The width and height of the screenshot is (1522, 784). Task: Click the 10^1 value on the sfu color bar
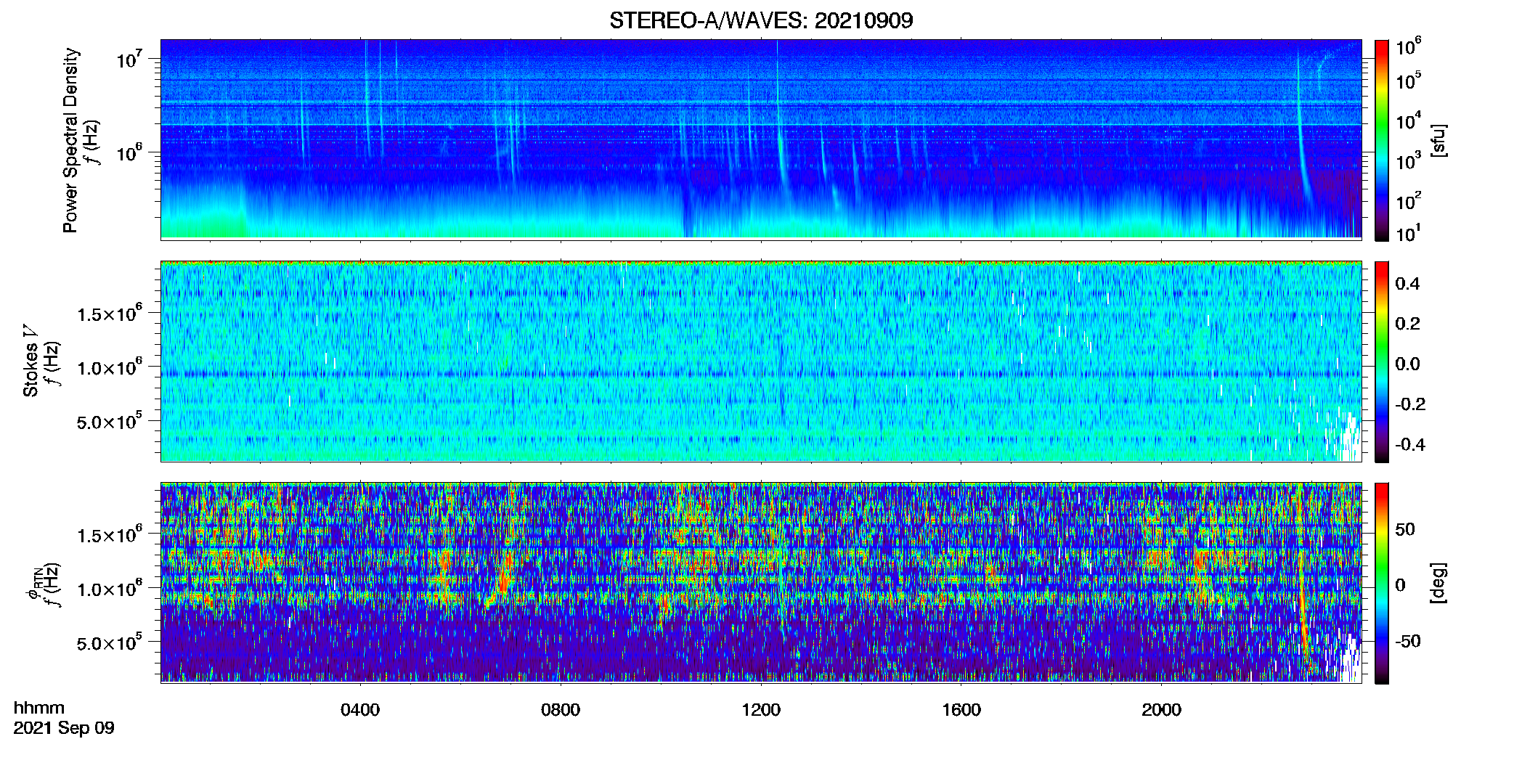(1409, 233)
